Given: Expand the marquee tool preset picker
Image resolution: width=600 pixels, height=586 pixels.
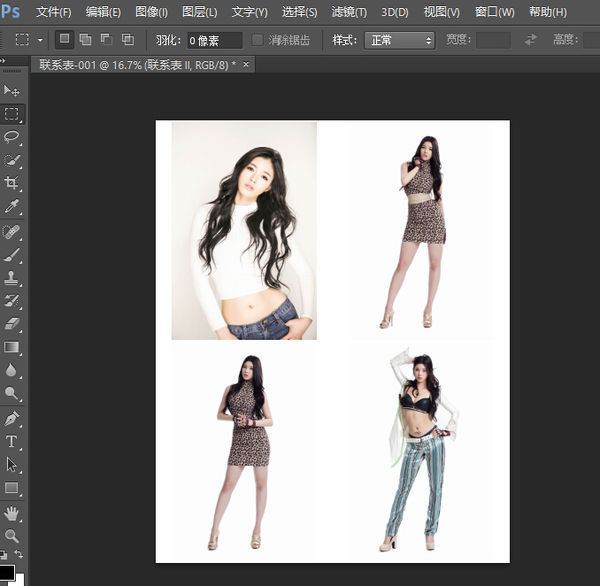Looking at the screenshot, I should (40, 40).
